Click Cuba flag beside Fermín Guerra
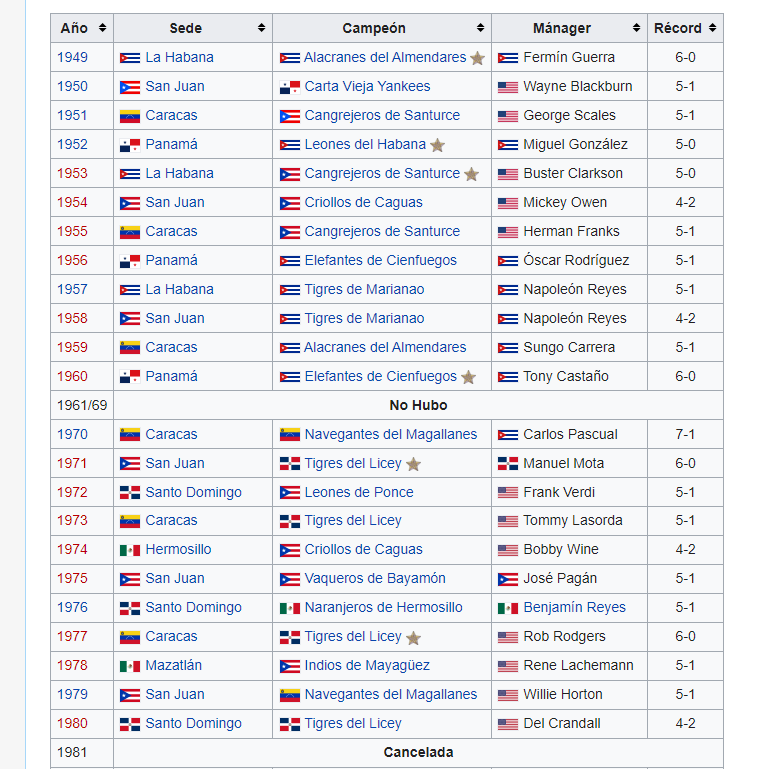Viewport: 780px width, 769px height. [x=508, y=58]
